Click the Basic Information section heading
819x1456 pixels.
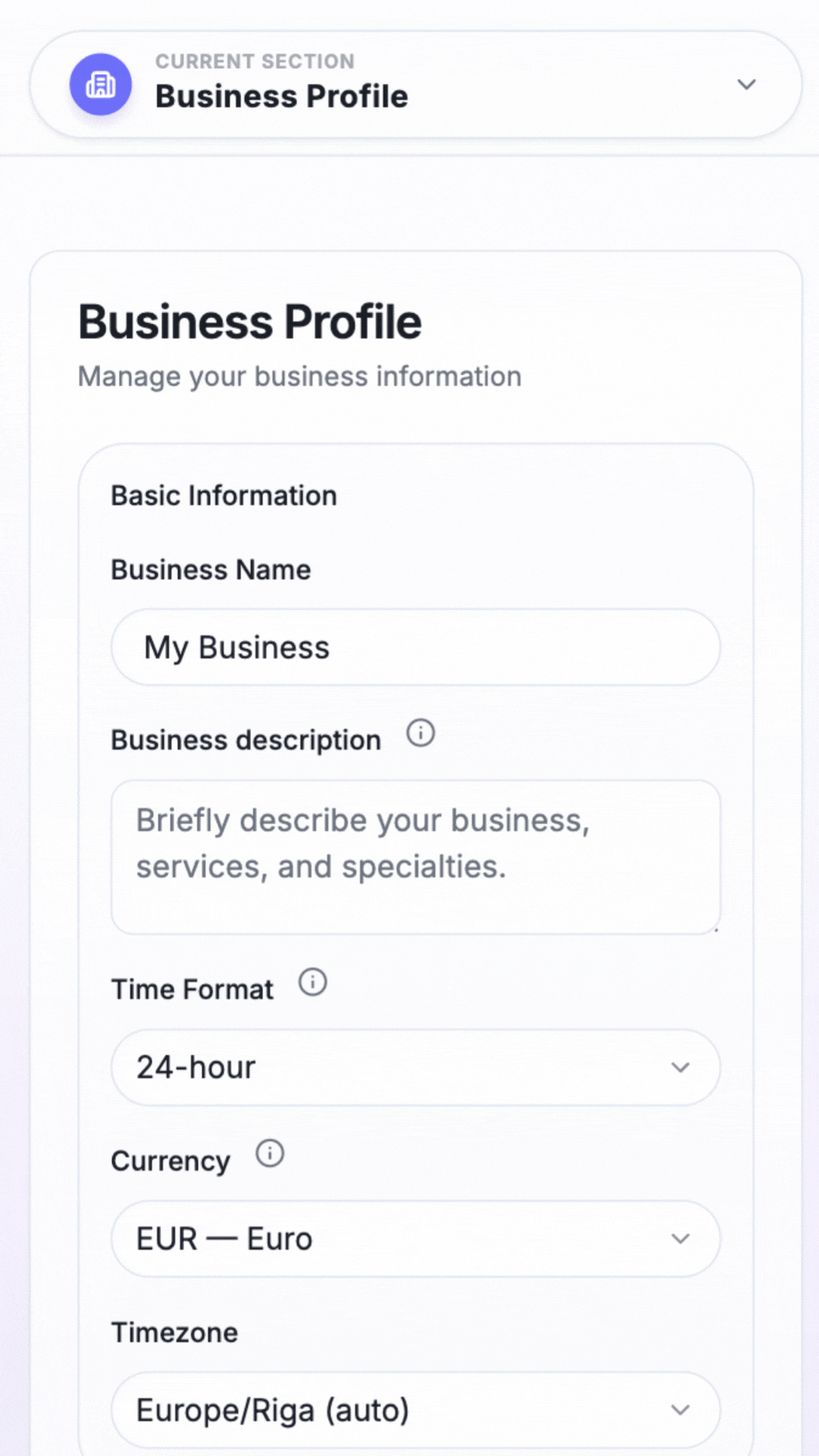coord(224,495)
